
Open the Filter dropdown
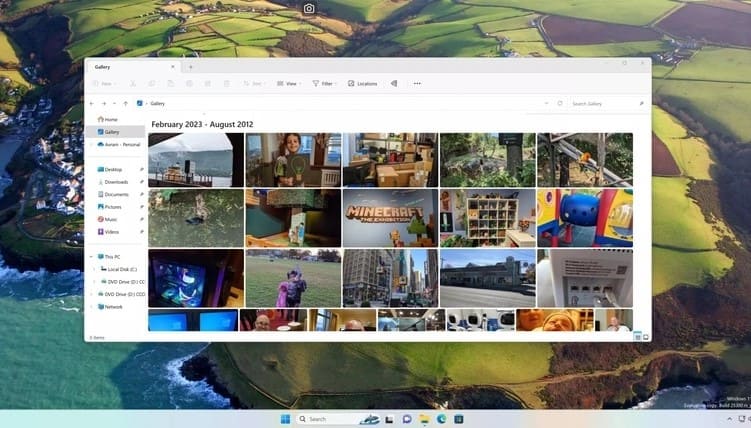point(325,84)
